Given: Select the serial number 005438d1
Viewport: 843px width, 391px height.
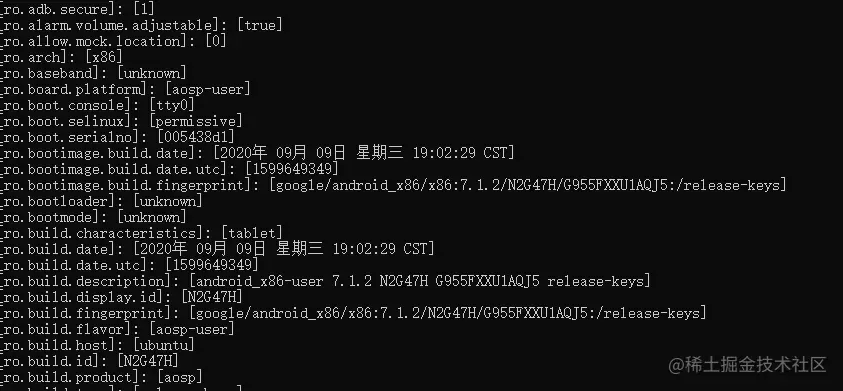Looking at the screenshot, I should click(x=196, y=137).
